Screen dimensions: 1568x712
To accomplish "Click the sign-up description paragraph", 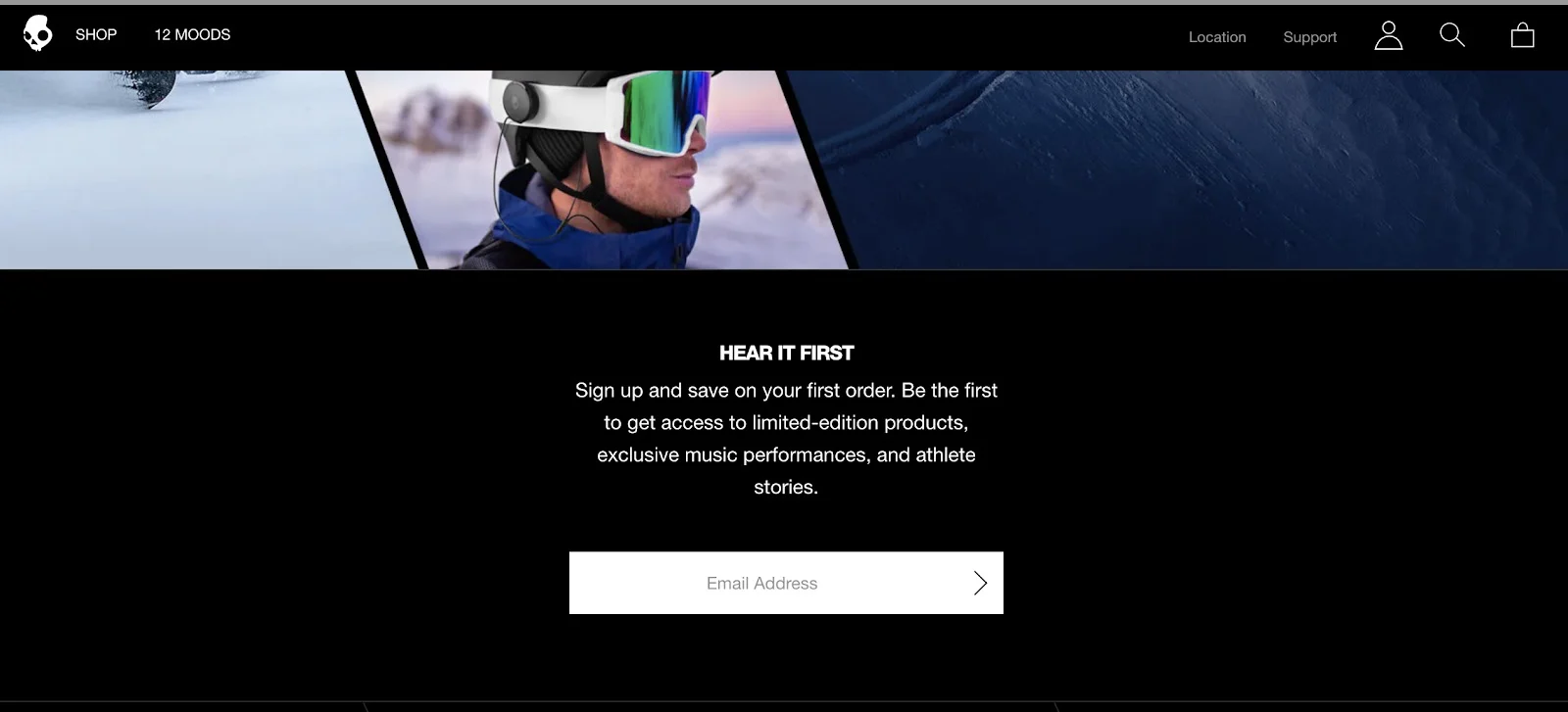I will [786, 438].
